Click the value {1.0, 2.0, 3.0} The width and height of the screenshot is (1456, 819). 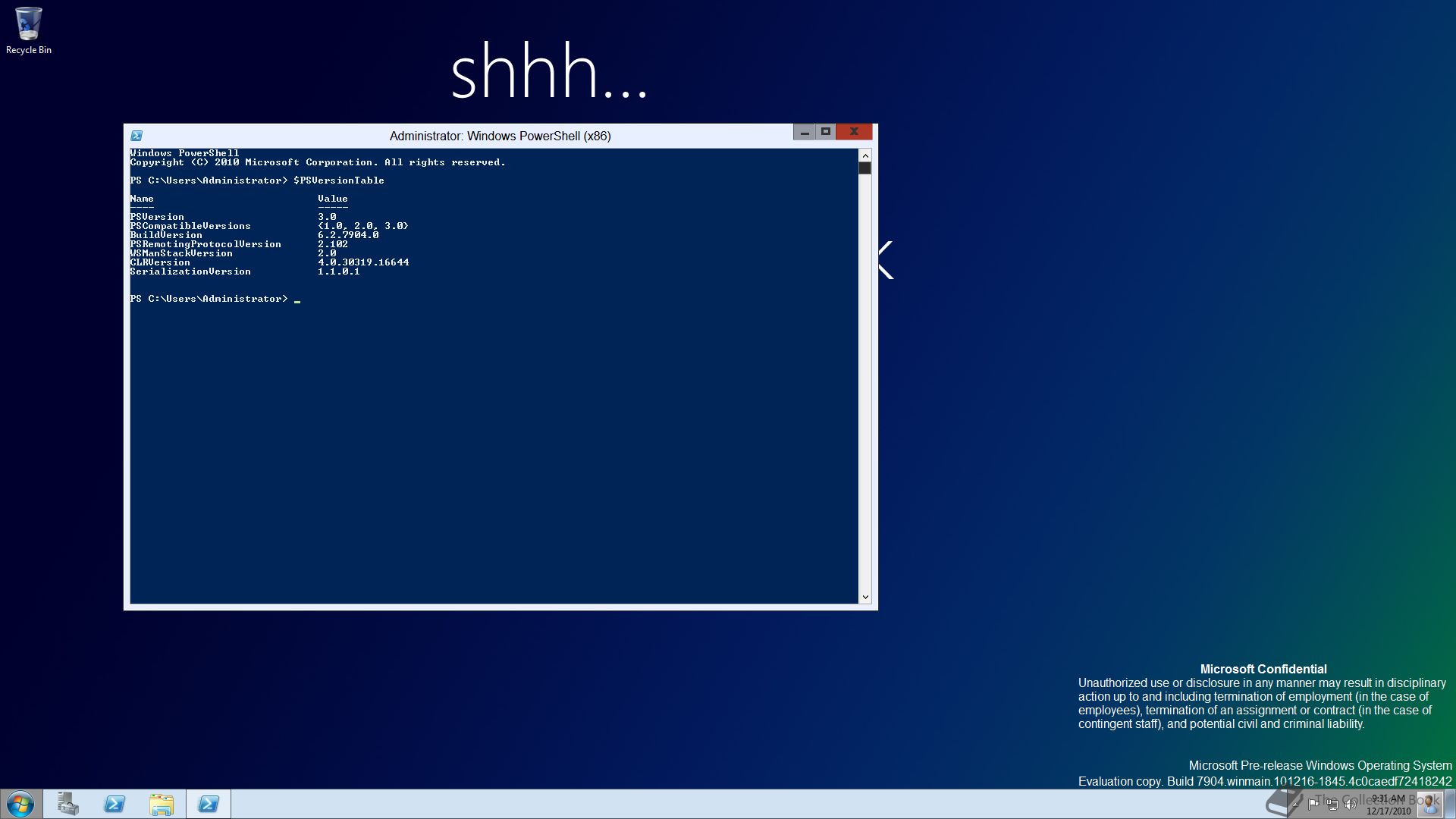[363, 226]
